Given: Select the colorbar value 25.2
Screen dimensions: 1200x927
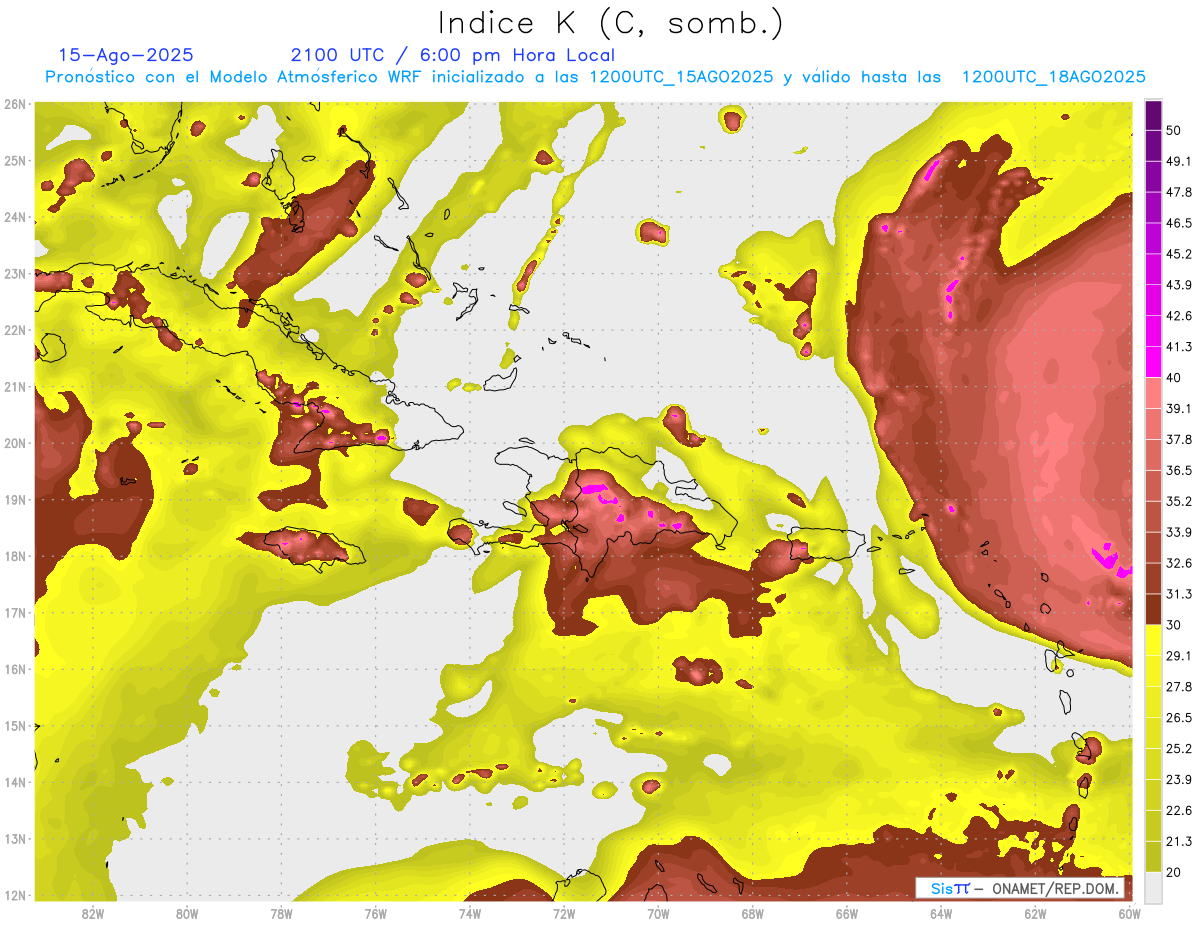Looking at the screenshot, I should click(1178, 748).
